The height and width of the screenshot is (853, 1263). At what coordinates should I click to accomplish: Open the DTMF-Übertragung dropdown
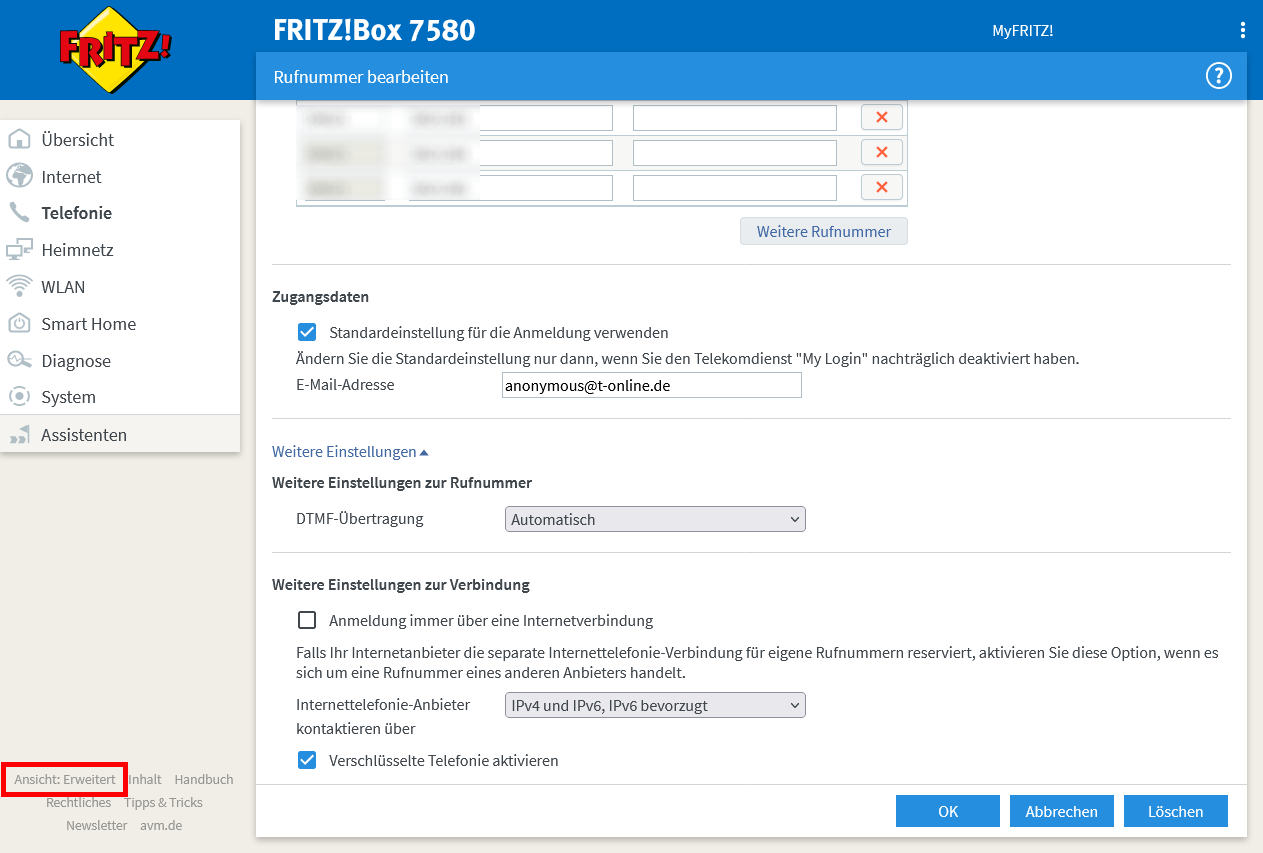[x=655, y=519]
